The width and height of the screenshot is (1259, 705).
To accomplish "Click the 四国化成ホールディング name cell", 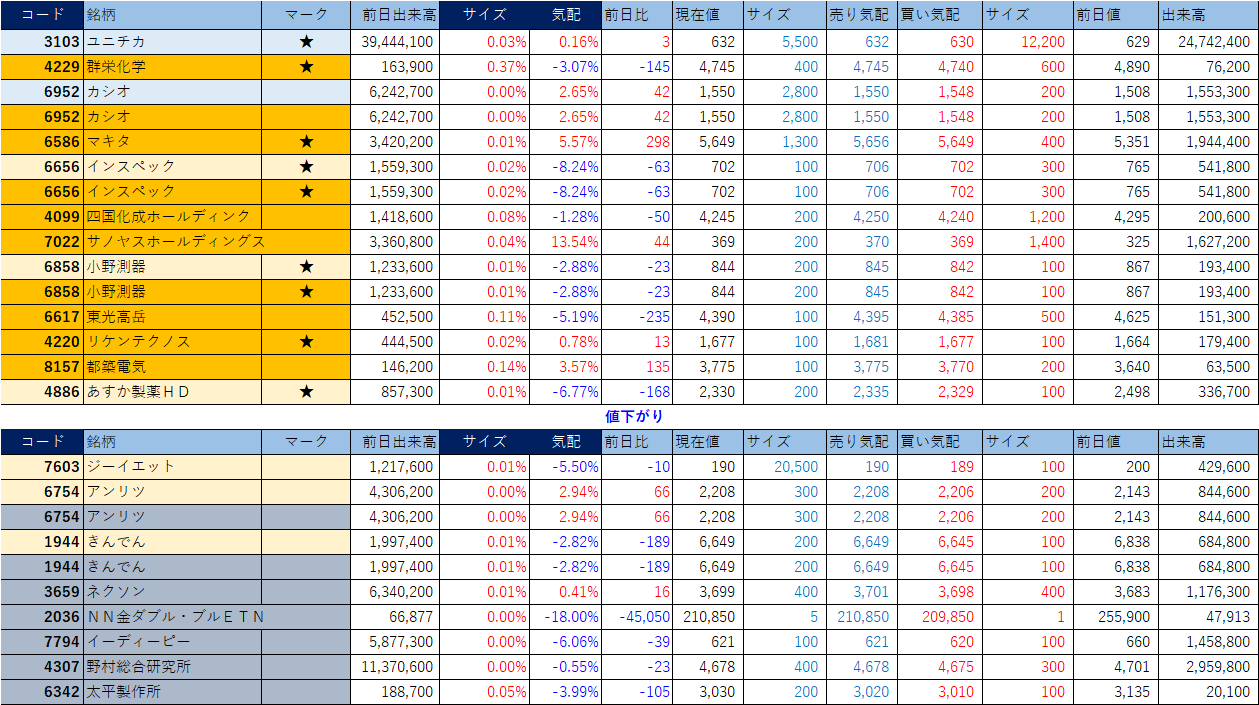I will tap(168, 217).
